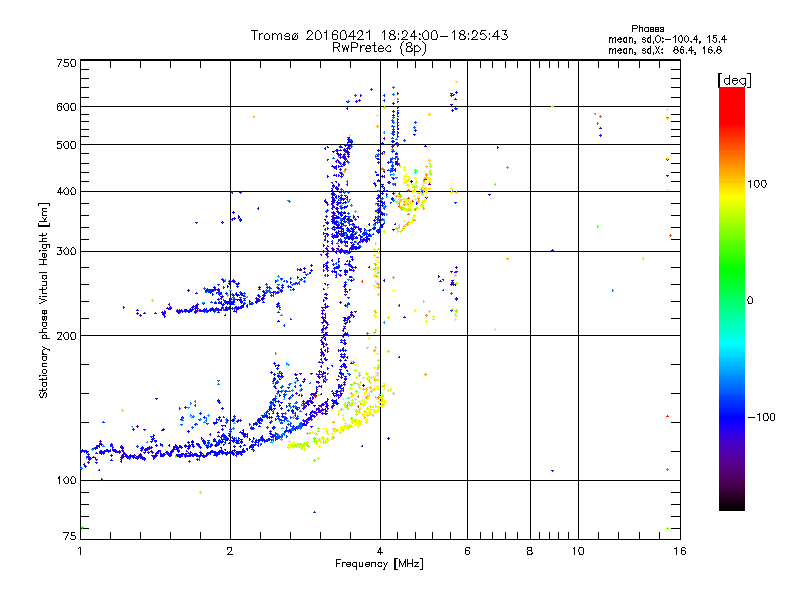Click the 600 tick on the height axis
800x600 pixels.
[66, 107]
